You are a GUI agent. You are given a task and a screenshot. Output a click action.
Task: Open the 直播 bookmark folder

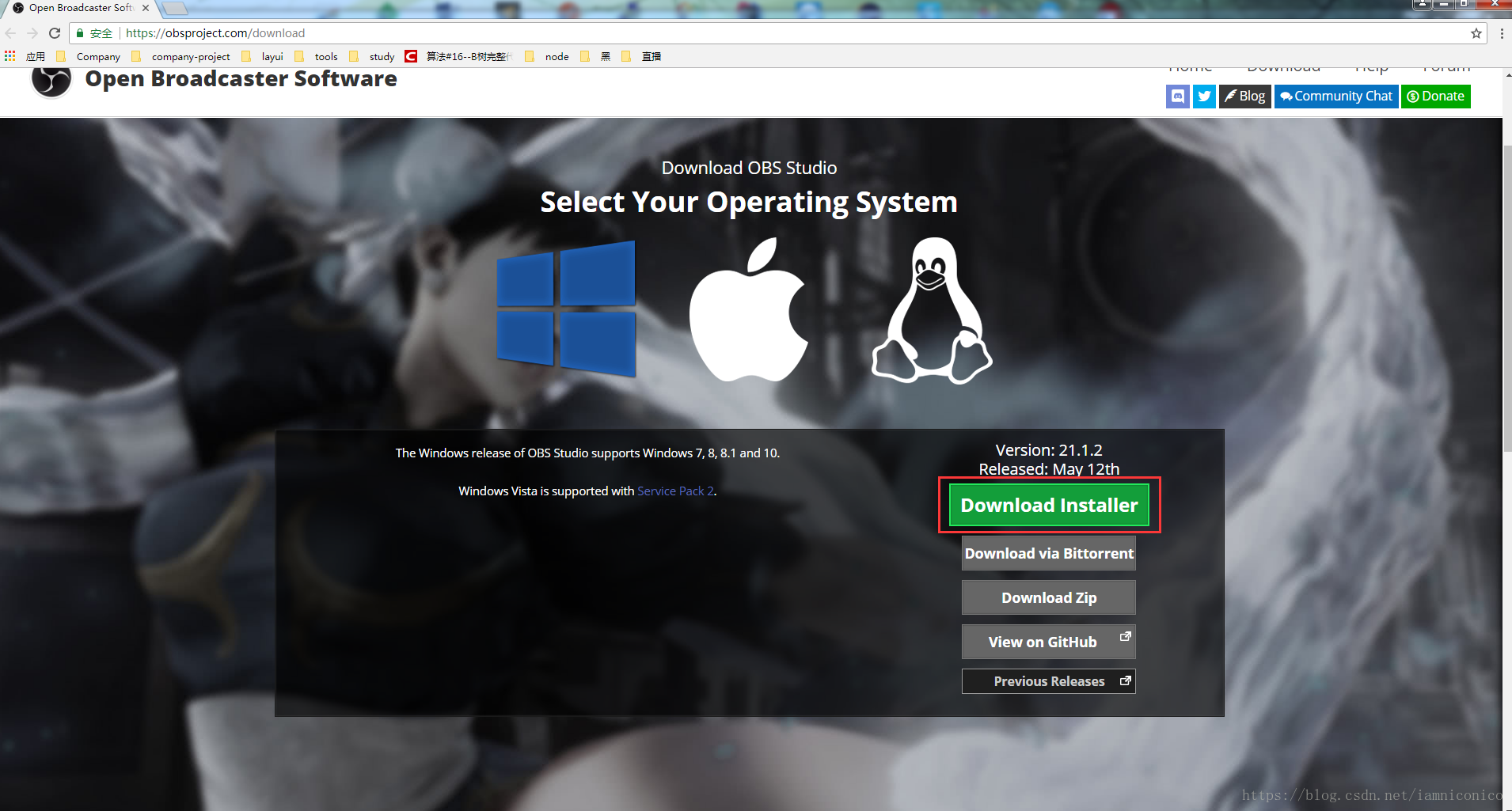[x=641, y=56]
